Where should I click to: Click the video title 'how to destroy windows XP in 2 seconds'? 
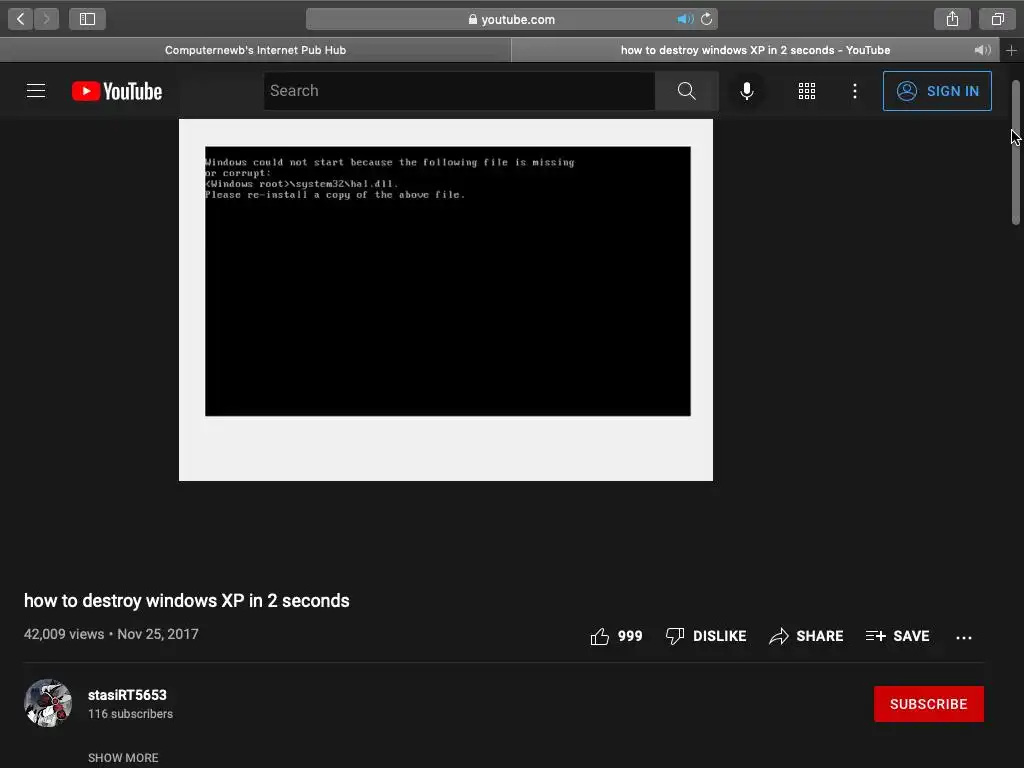(187, 601)
